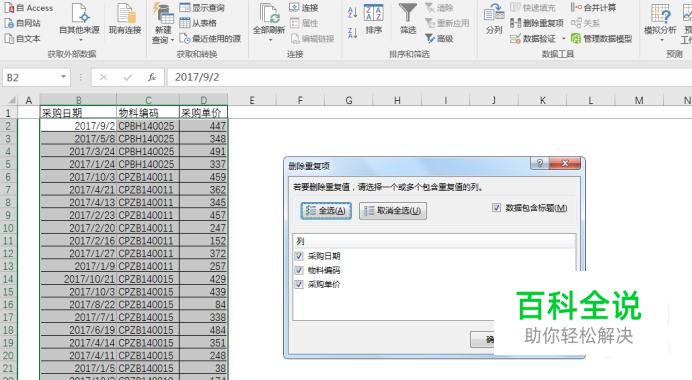Click cell with price 491
692x380 pixels.
click(203, 151)
